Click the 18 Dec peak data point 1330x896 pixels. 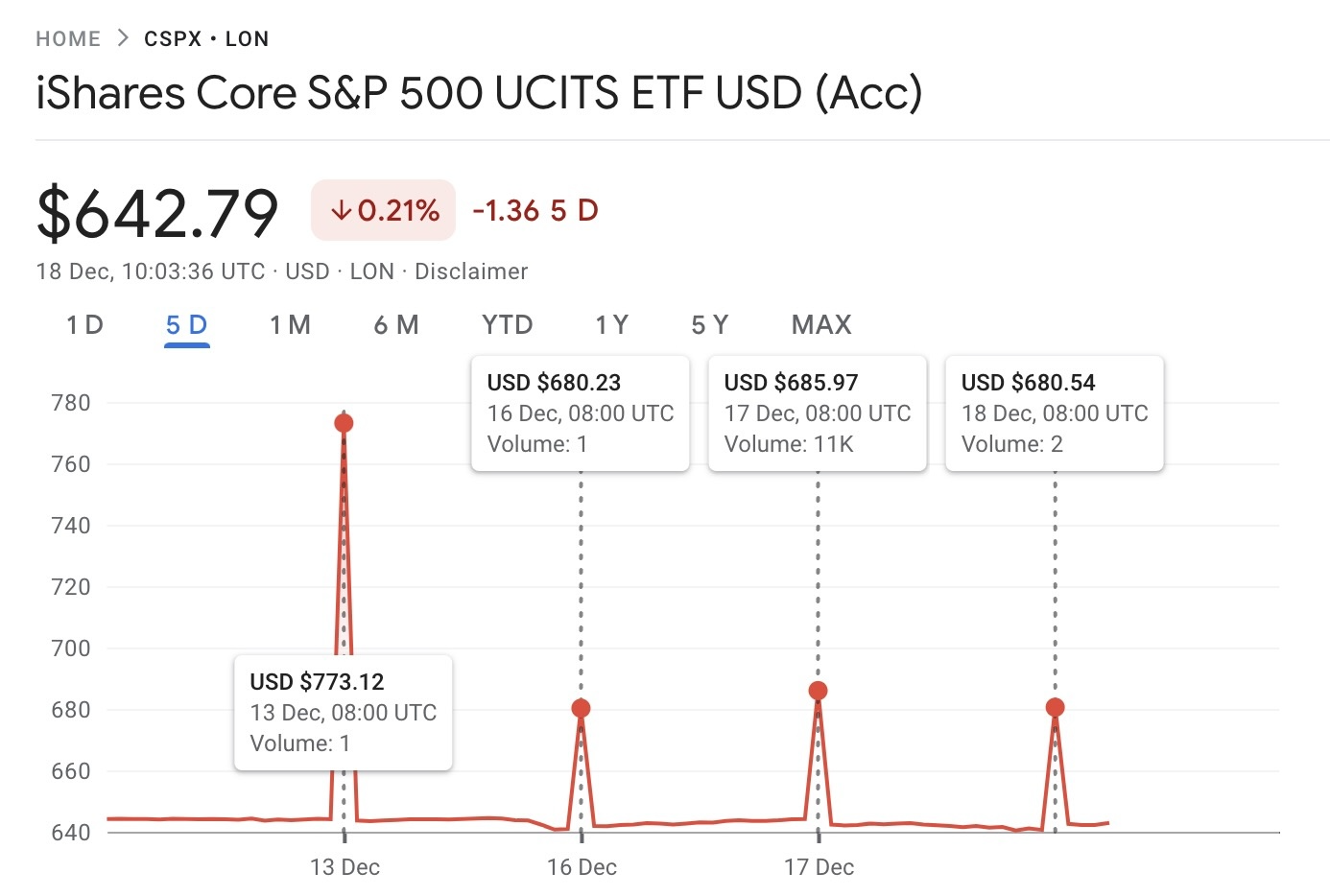point(1055,707)
